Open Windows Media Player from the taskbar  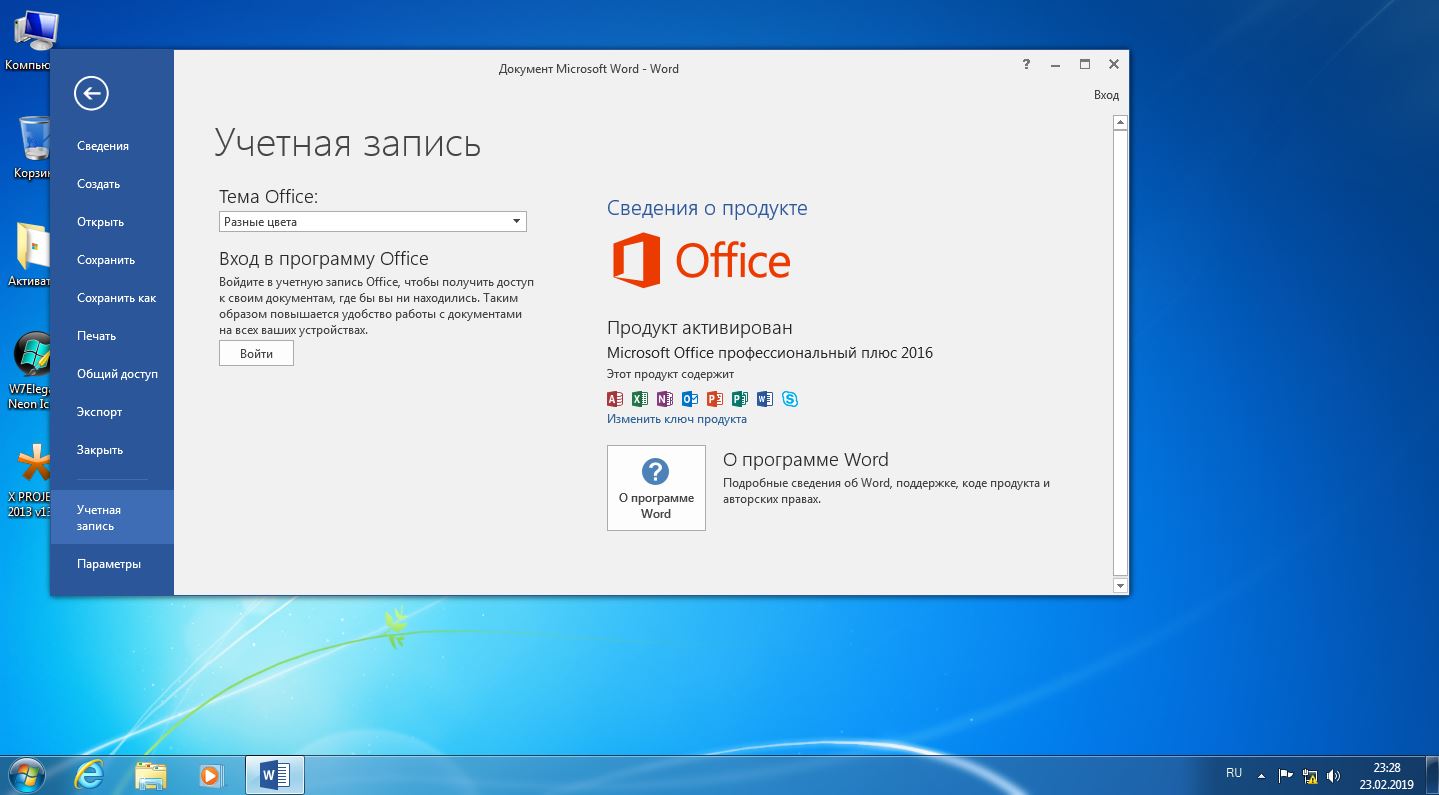[211, 775]
